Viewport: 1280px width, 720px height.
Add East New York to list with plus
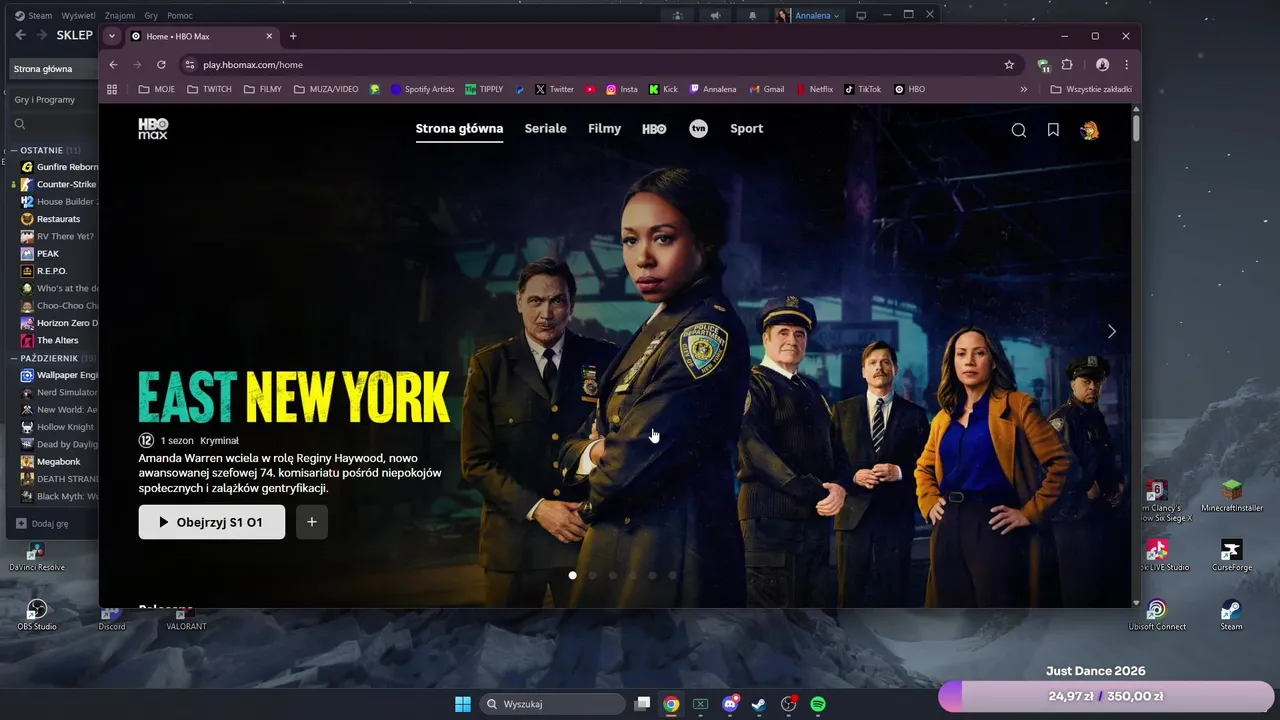pyautogui.click(x=312, y=522)
